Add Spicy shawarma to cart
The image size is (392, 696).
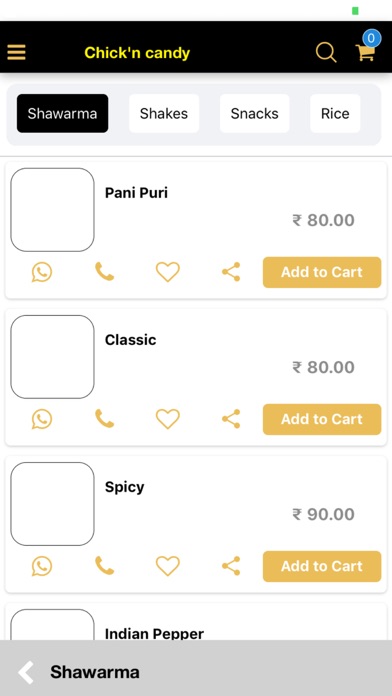tap(322, 566)
